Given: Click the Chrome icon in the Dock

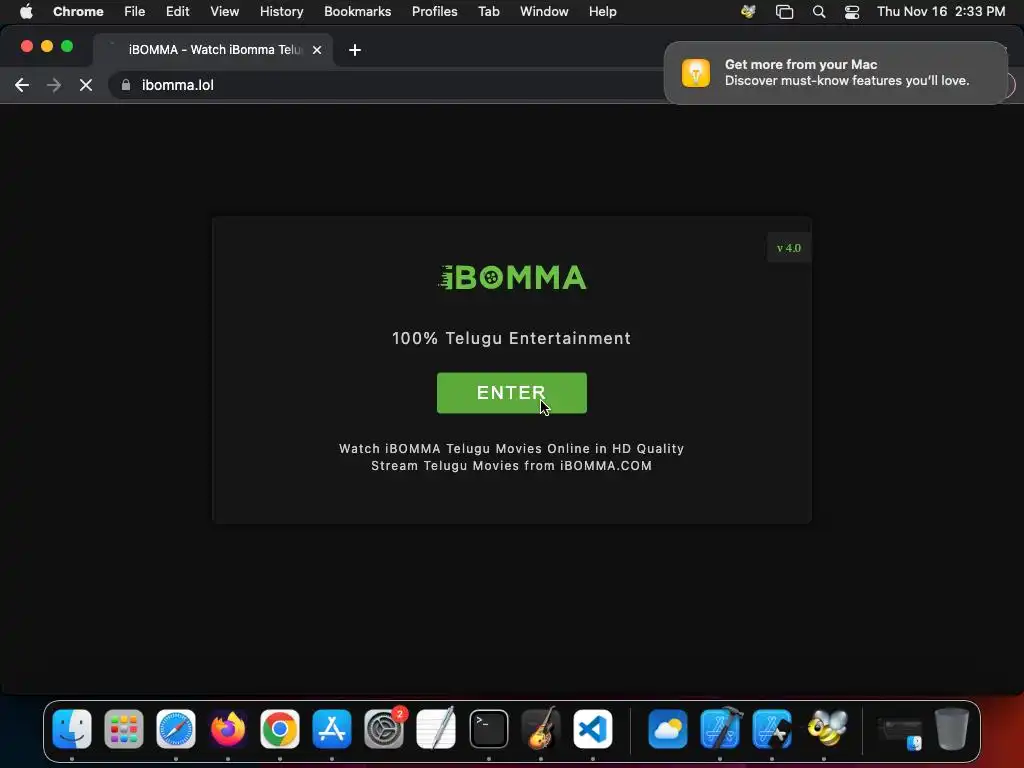Looking at the screenshot, I should (x=280, y=729).
